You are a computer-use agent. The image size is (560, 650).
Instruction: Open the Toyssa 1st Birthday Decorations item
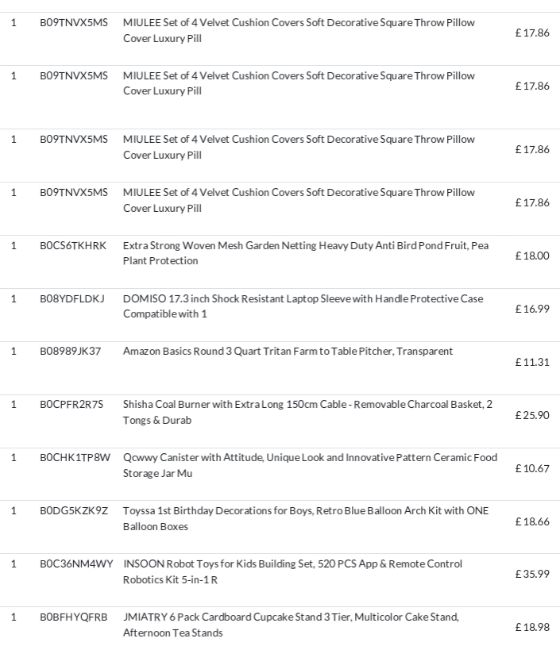[305, 518]
